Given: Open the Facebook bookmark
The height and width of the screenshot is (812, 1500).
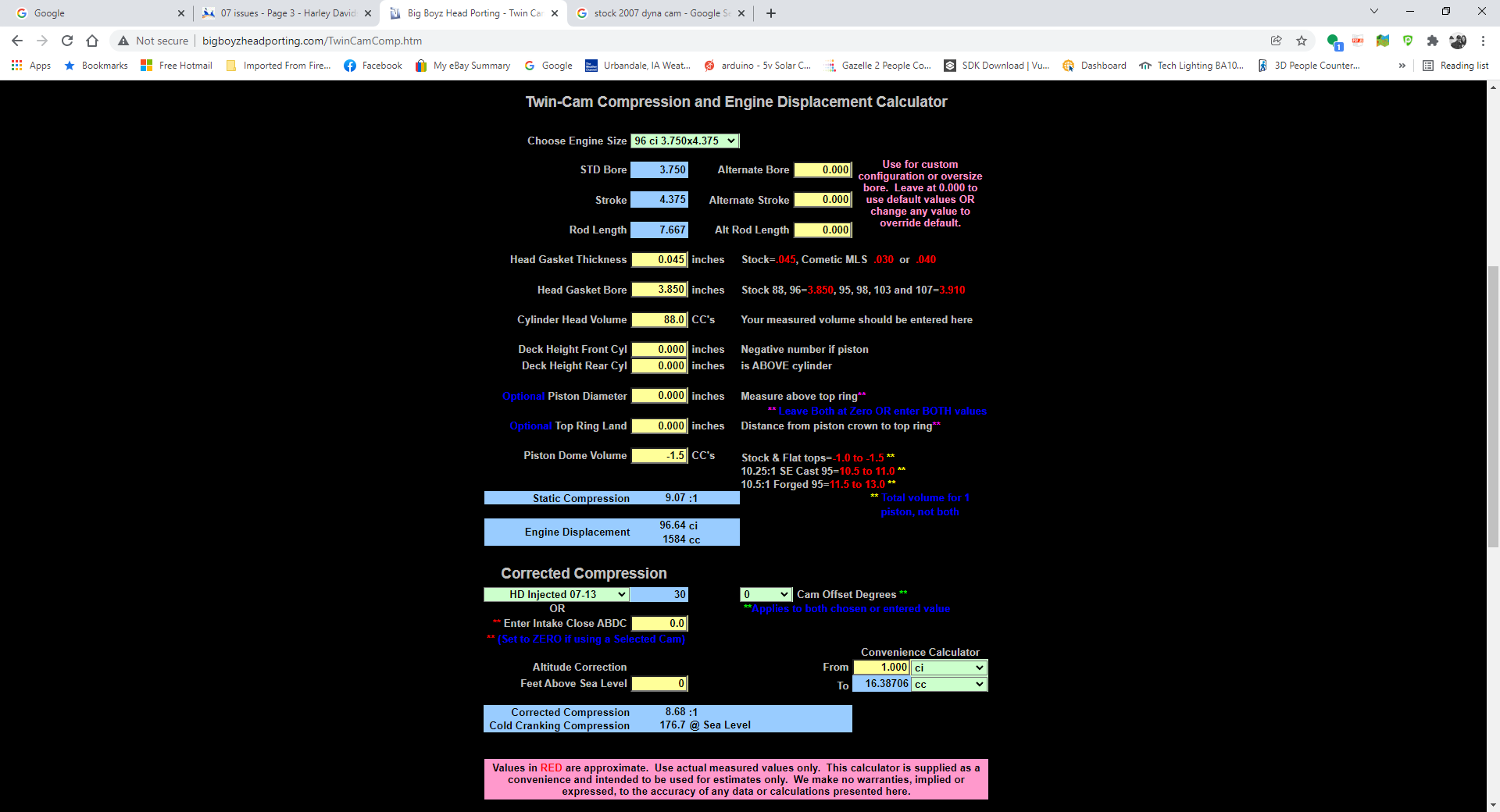Looking at the screenshot, I should [x=373, y=66].
